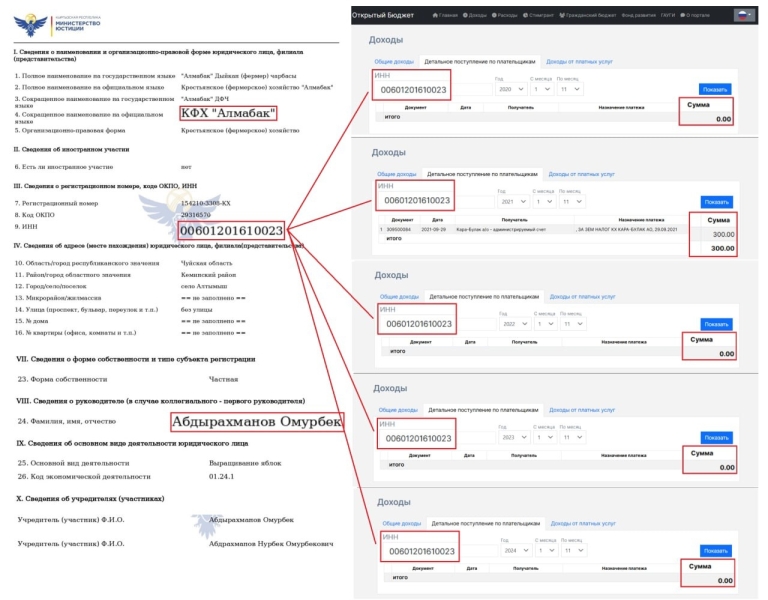Select Детальное поступление tab in 2022 panel
Viewport: 768px width, 600px height.
[484, 296]
